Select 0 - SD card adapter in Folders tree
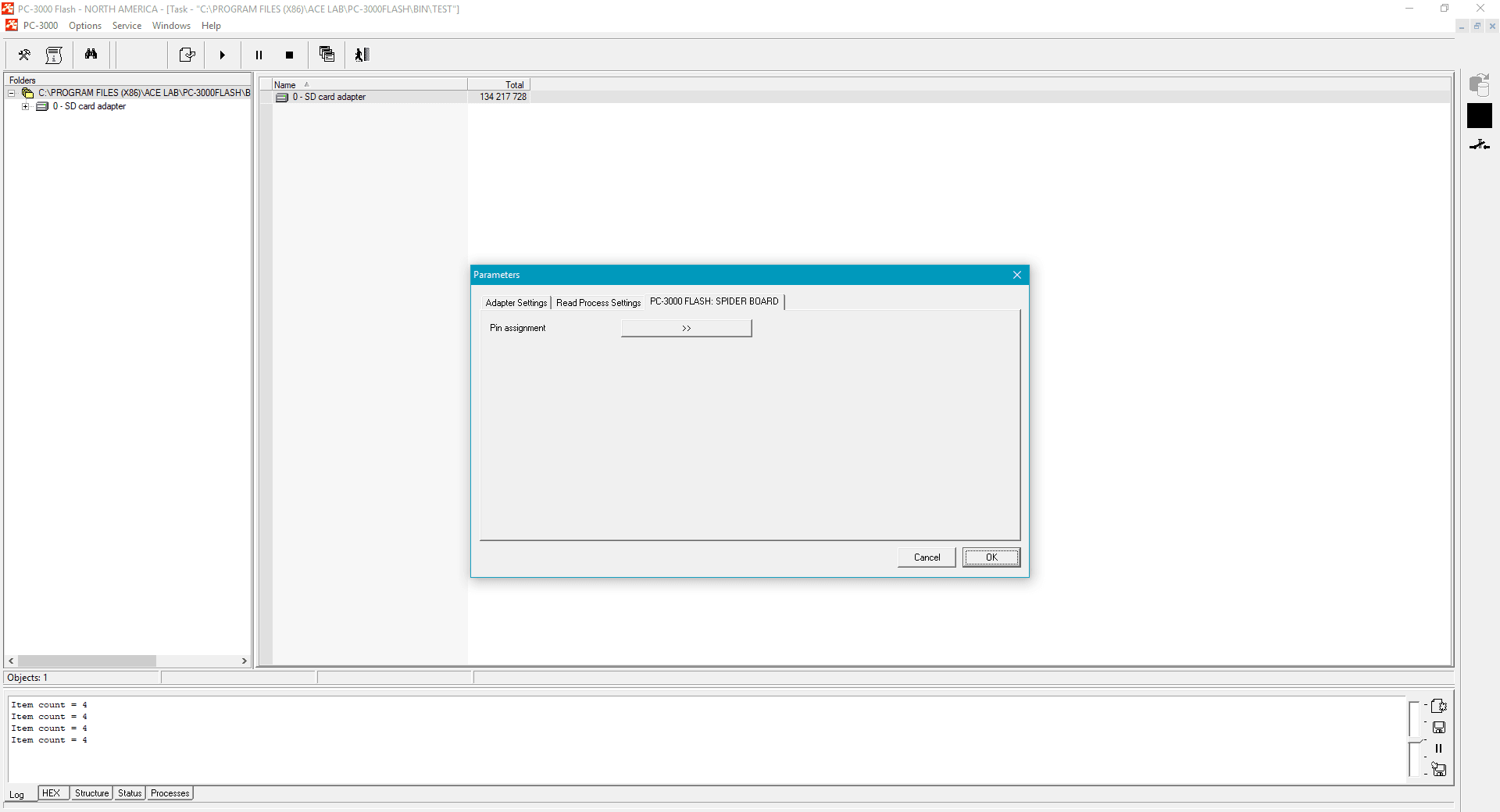This screenshot has width=1500, height=812. (x=89, y=107)
